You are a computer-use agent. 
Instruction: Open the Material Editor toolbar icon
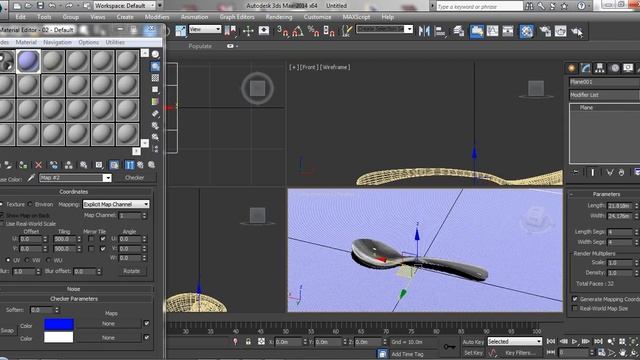click(x=527, y=31)
